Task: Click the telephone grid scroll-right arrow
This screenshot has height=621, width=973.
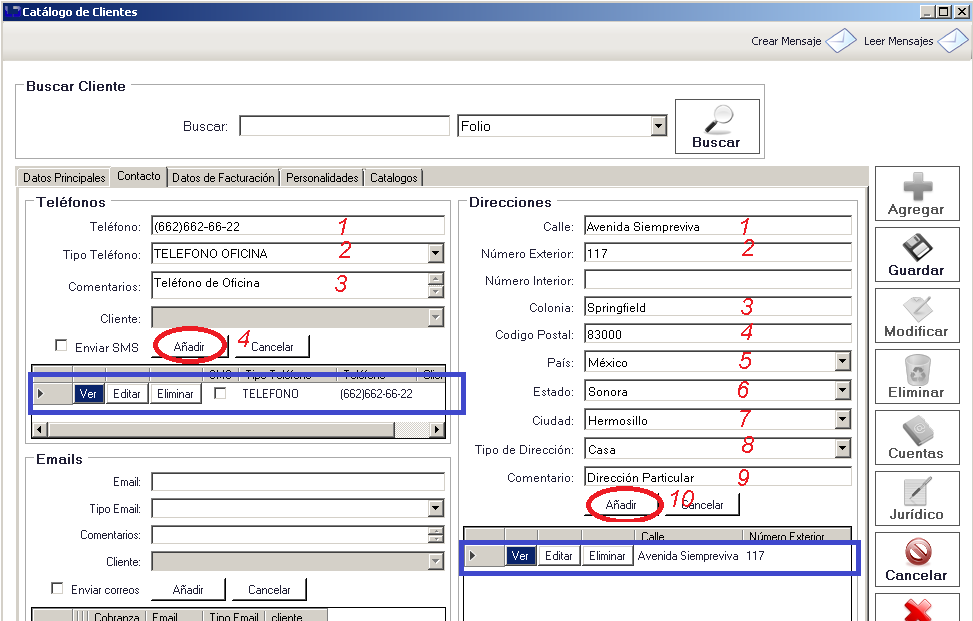Action: [437, 429]
